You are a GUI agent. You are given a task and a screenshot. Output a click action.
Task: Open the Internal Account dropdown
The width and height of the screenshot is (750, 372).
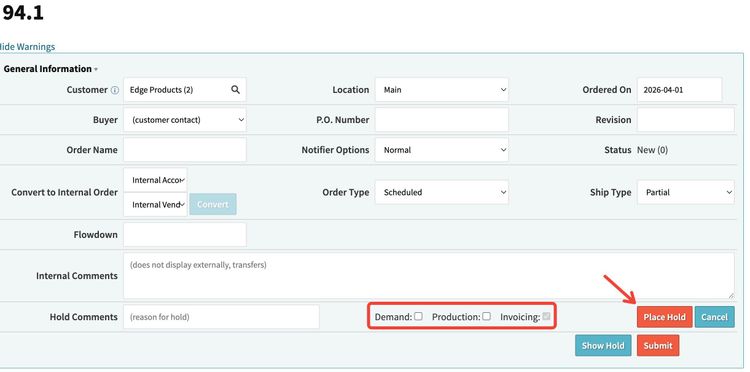(155, 180)
